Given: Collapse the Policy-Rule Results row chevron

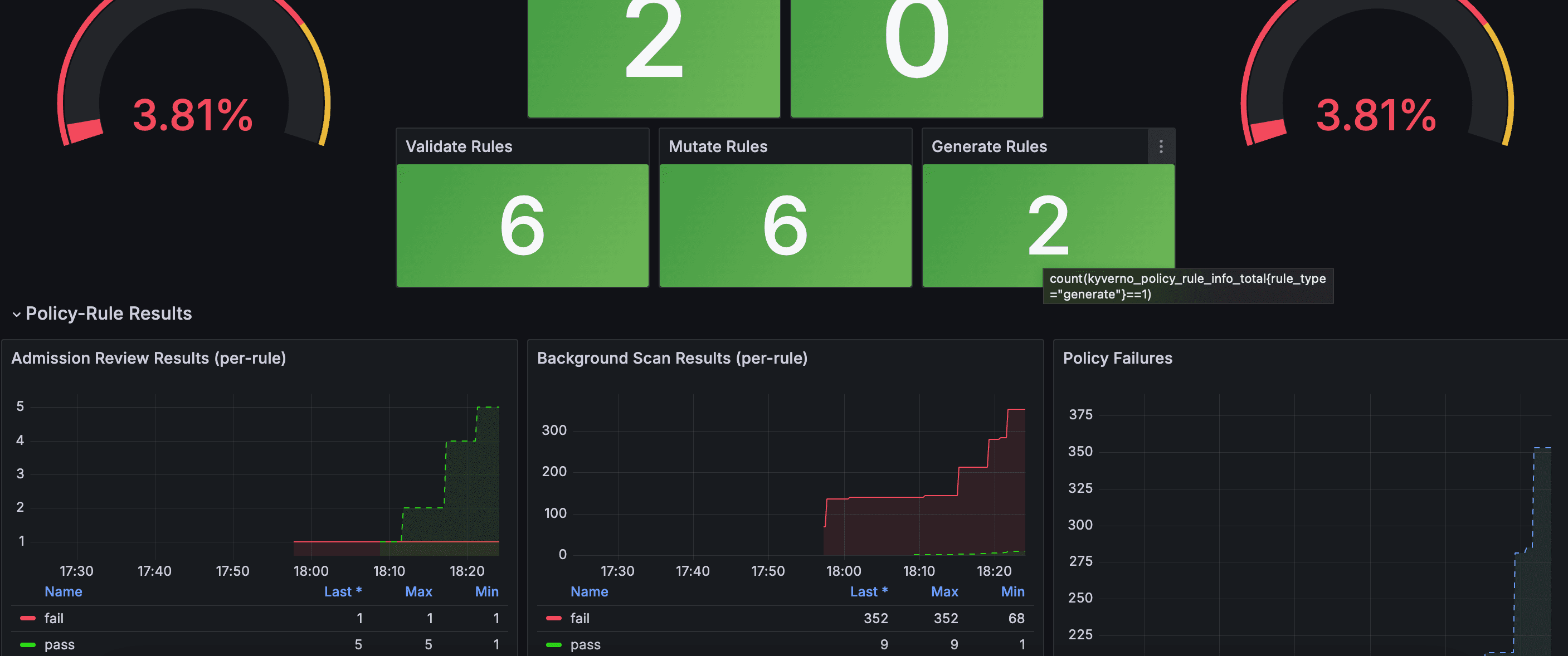Looking at the screenshot, I should point(16,314).
